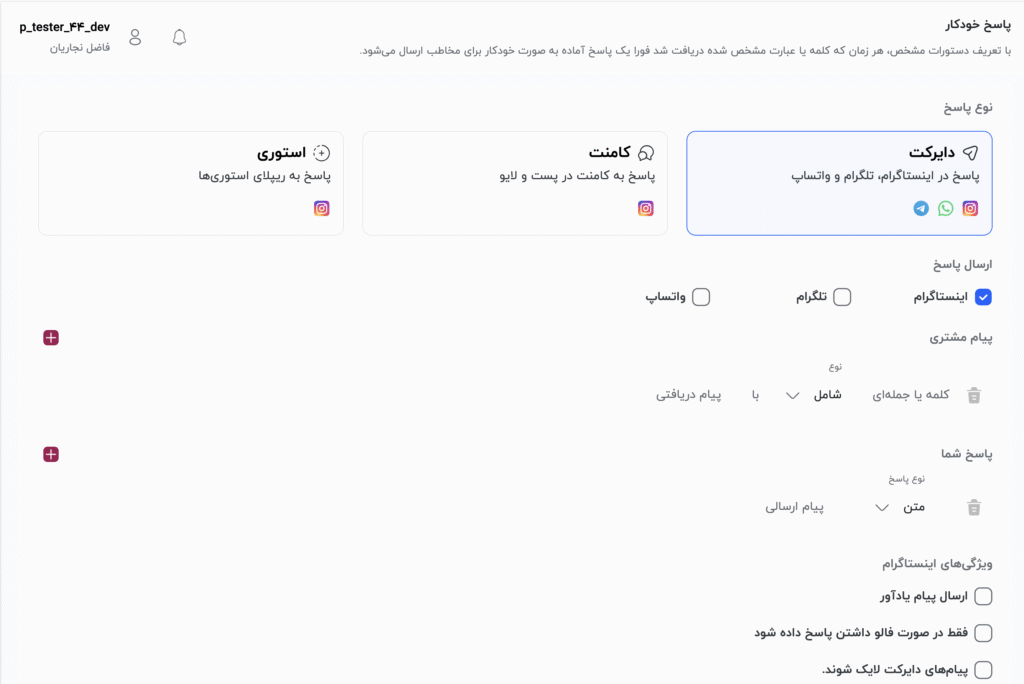Click the Instagram icon on the دایرکت card

point(969,209)
